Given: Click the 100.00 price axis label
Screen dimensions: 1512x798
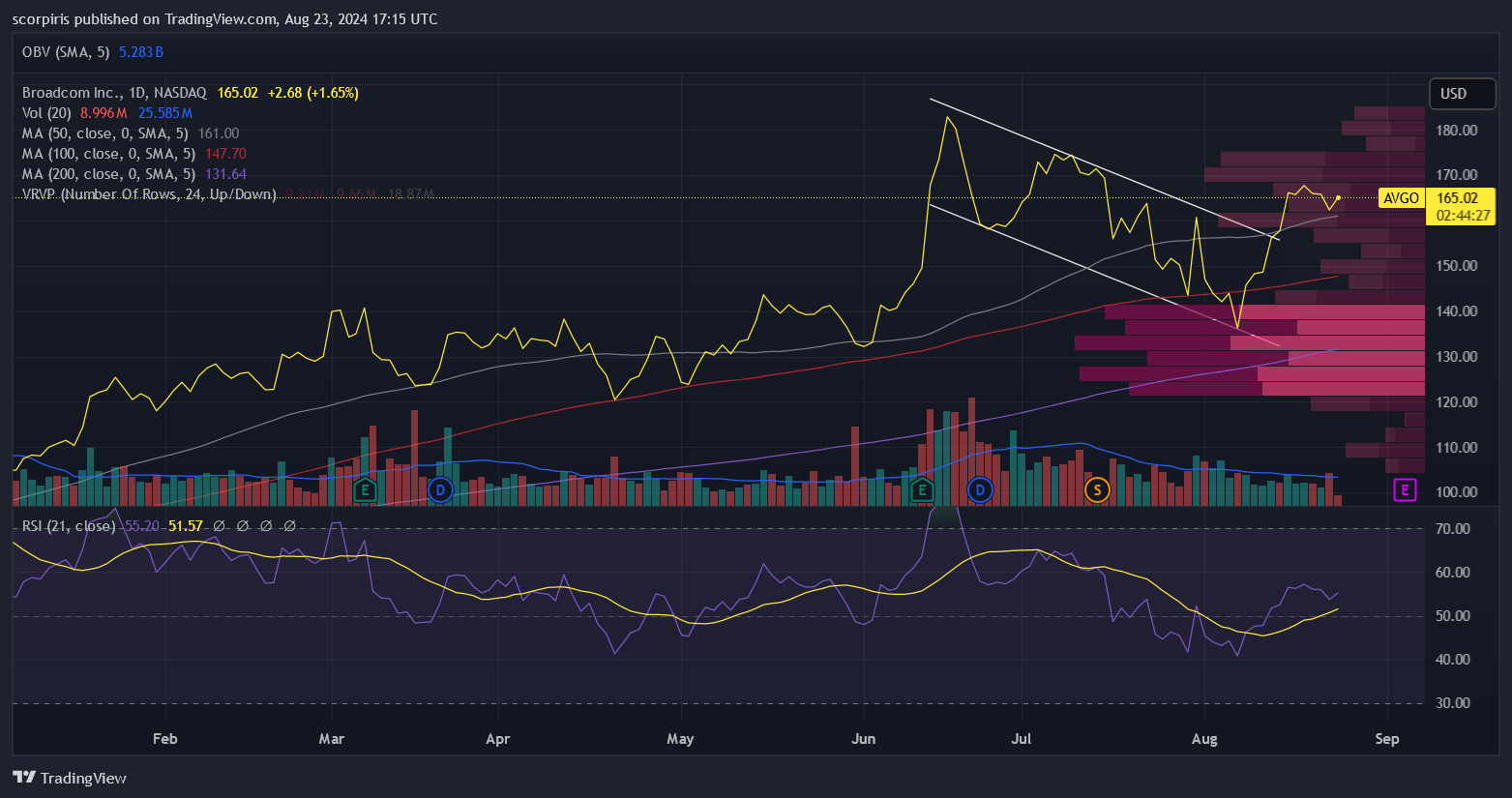Looking at the screenshot, I should click(1457, 491).
